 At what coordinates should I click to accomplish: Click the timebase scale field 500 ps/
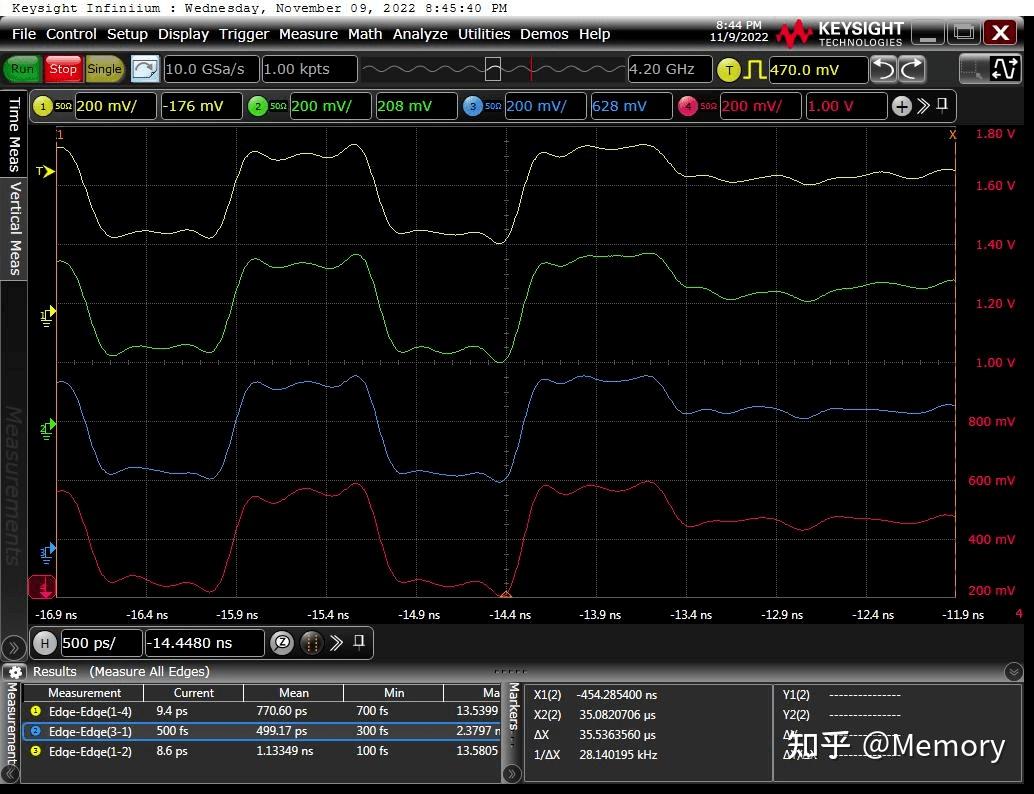pyautogui.click(x=101, y=643)
